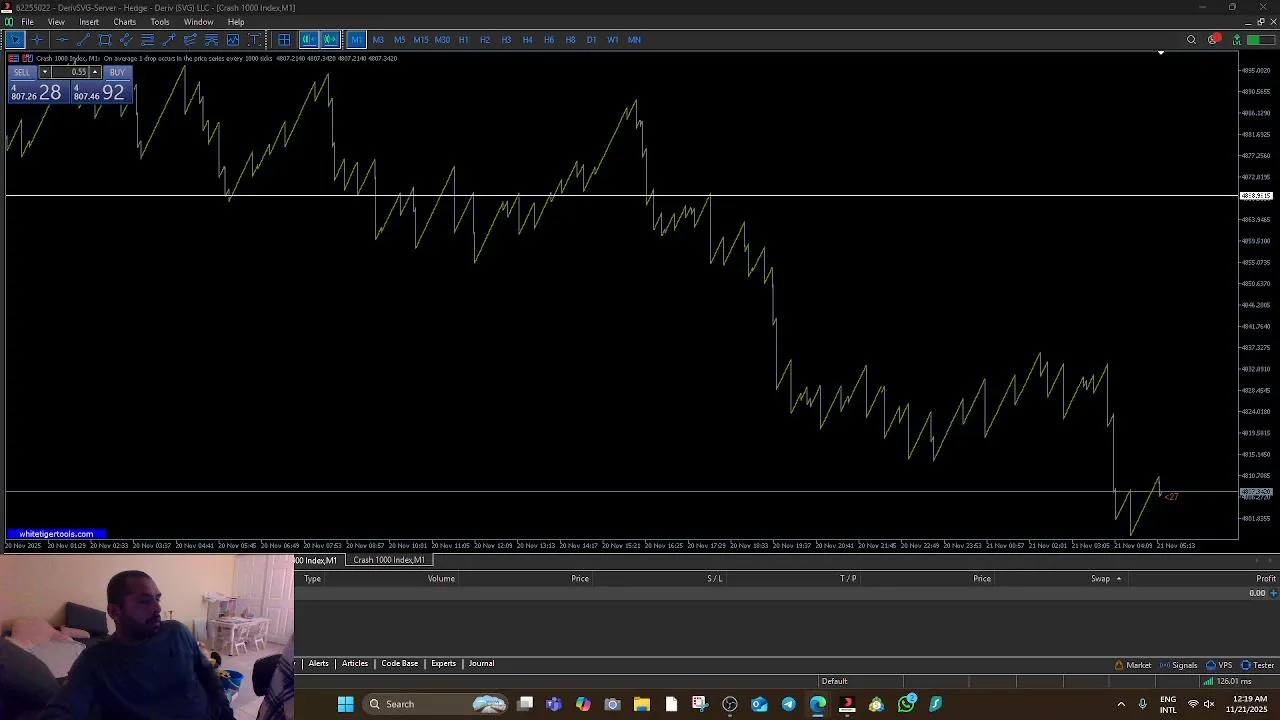Click the green algo trading icon
Viewport: 1280px width, 720px height.
(x=1237, y=40)
